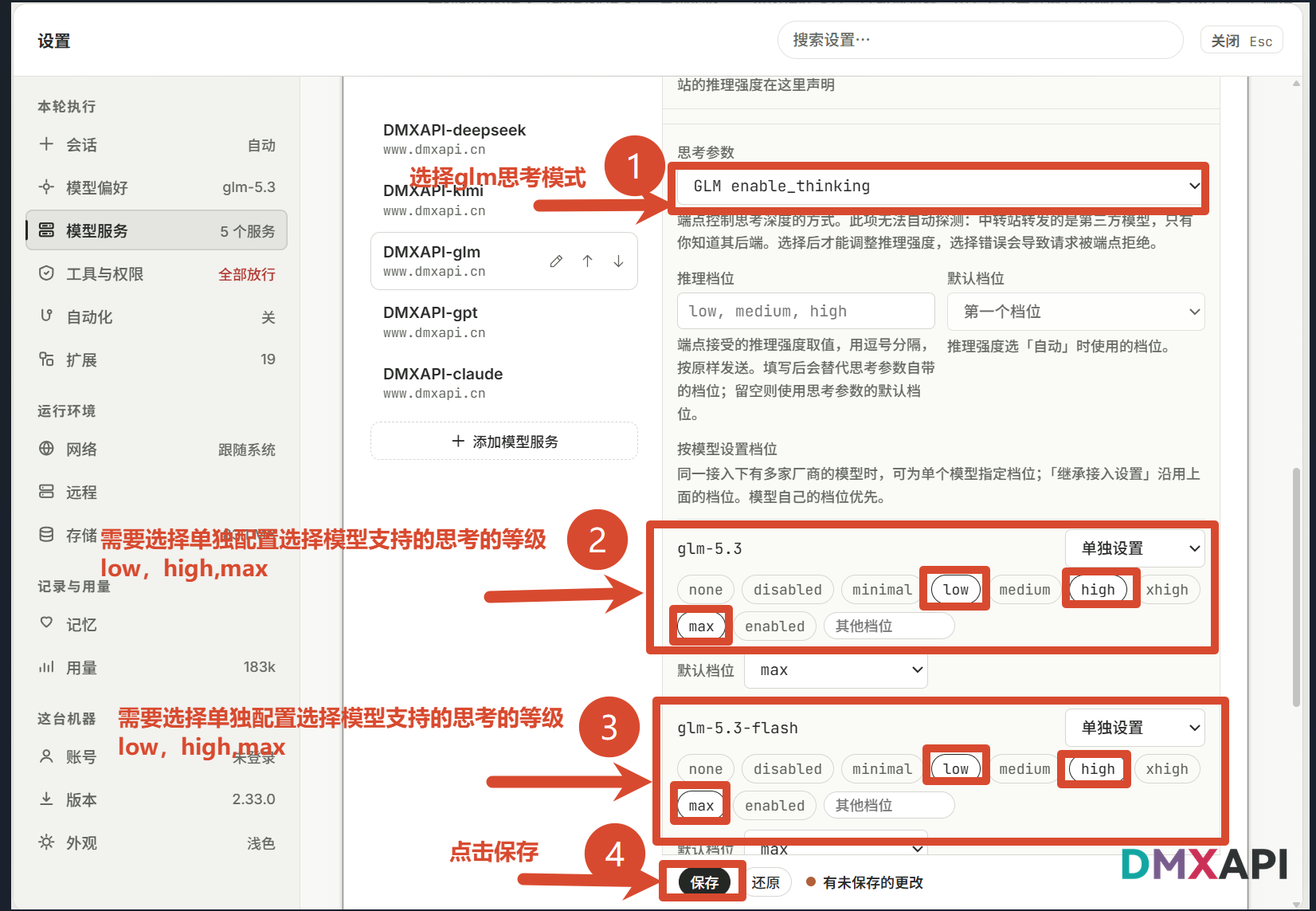Toggle the low level for glm-5.3
Screen dimensions: 1316x911
955,590
